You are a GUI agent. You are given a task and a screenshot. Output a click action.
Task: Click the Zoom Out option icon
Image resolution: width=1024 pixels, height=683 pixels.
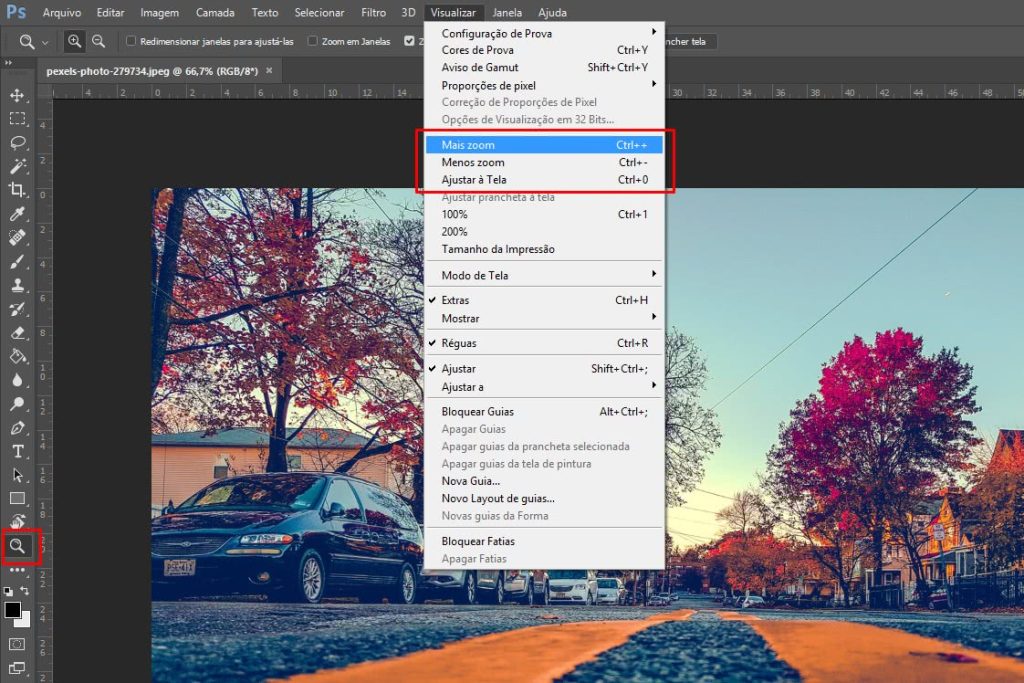click(98, 41)
